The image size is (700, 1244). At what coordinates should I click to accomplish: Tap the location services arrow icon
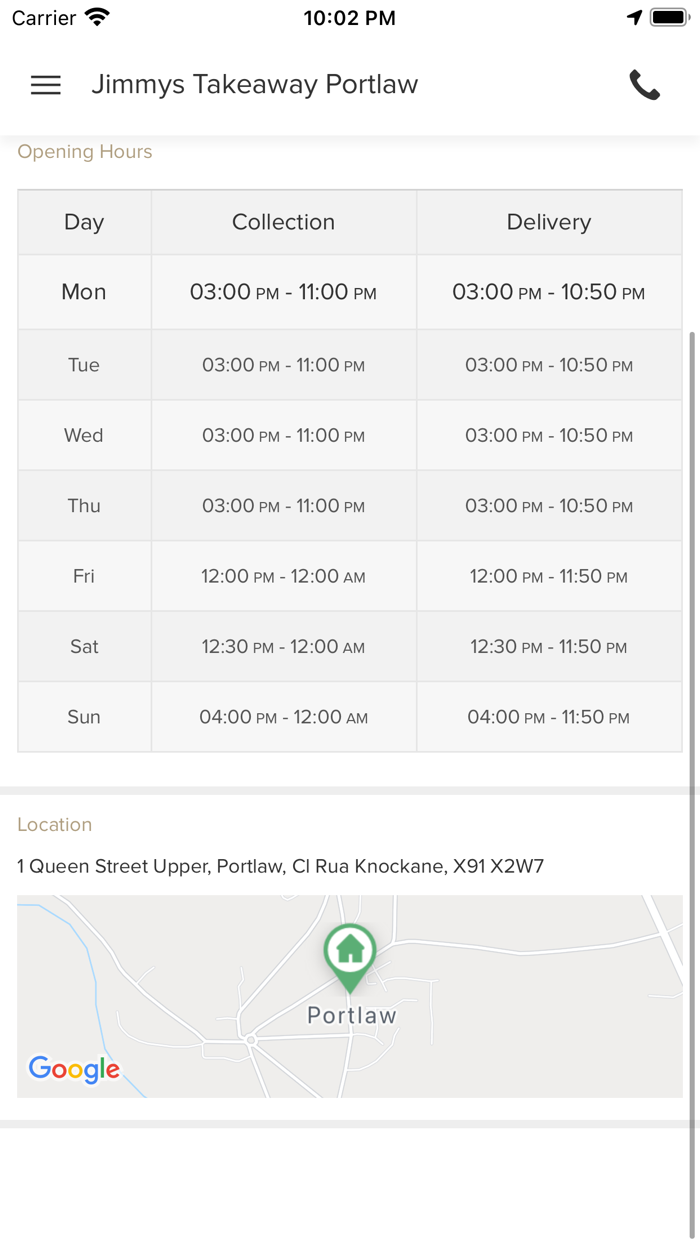coord(634,18)
